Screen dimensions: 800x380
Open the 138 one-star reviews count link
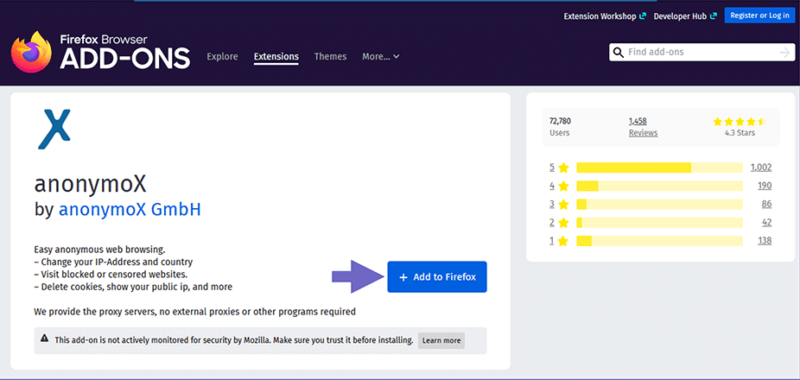(x=764, y=241)
